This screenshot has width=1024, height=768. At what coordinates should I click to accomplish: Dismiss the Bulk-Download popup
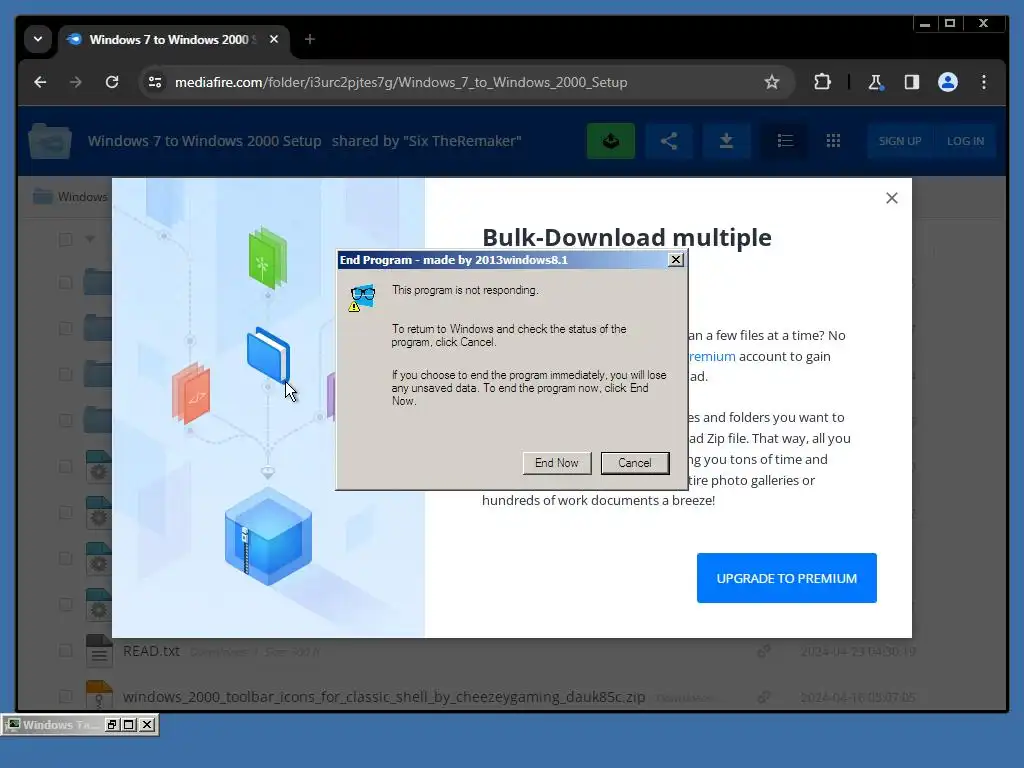[x=891, y=198]
